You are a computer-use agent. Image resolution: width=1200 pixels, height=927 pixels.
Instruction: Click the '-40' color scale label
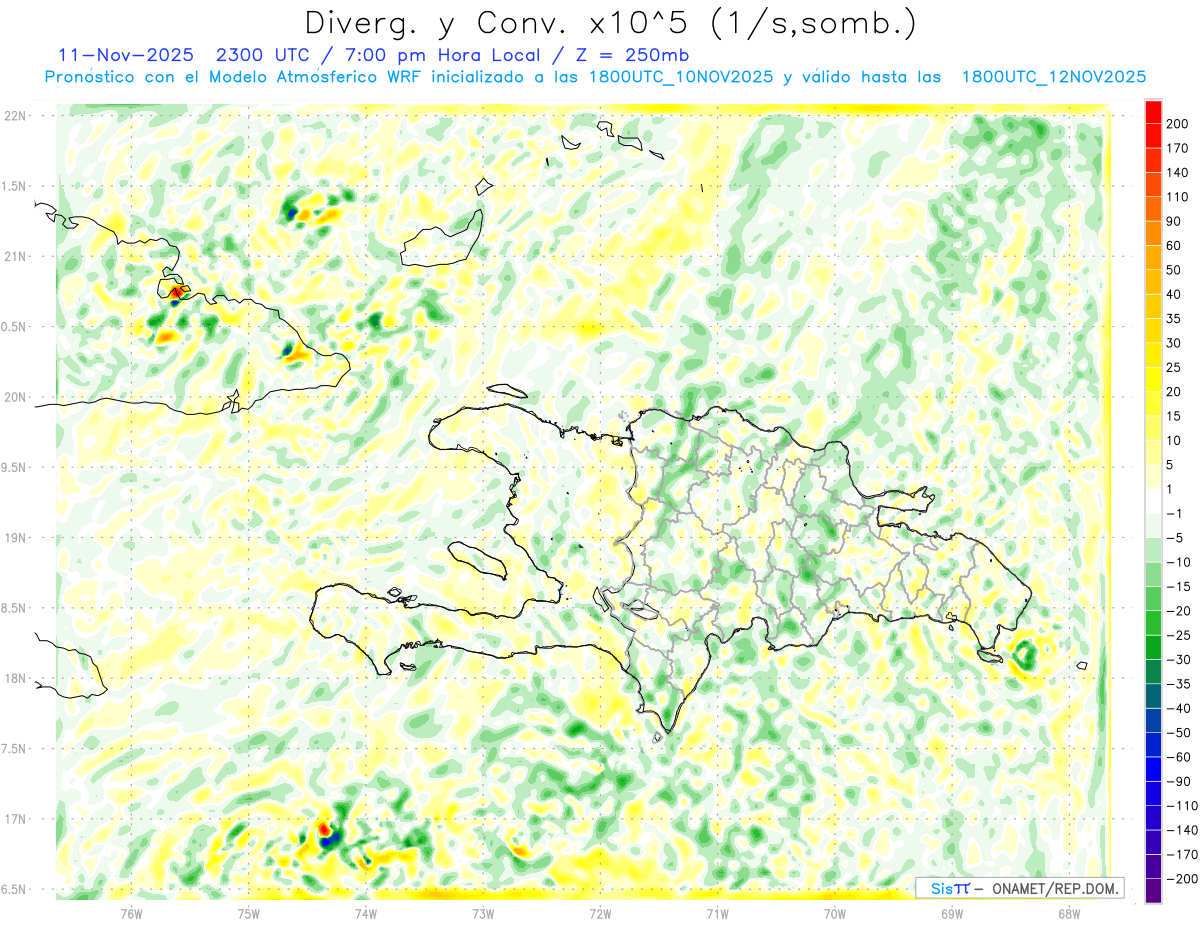pos(1179,709)
